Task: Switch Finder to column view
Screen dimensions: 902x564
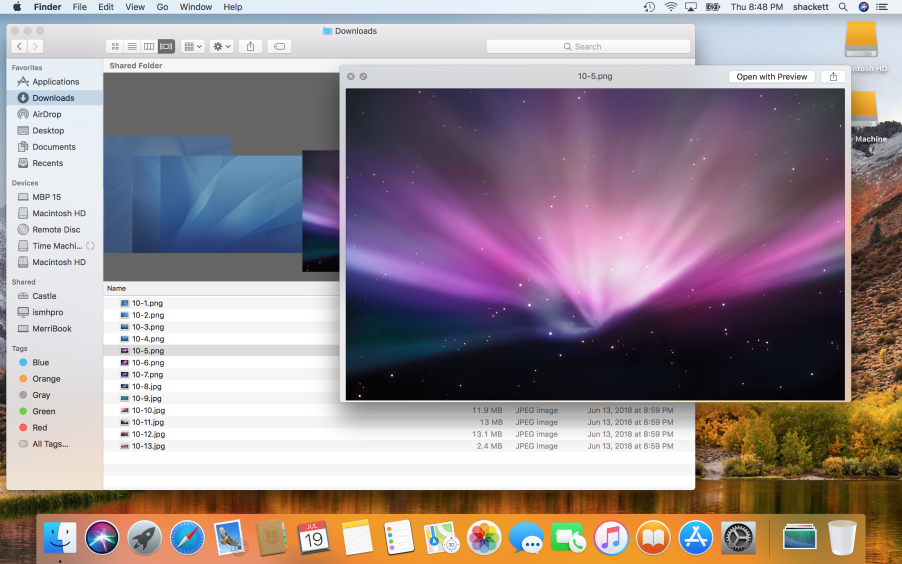Action: coord(149,46)
